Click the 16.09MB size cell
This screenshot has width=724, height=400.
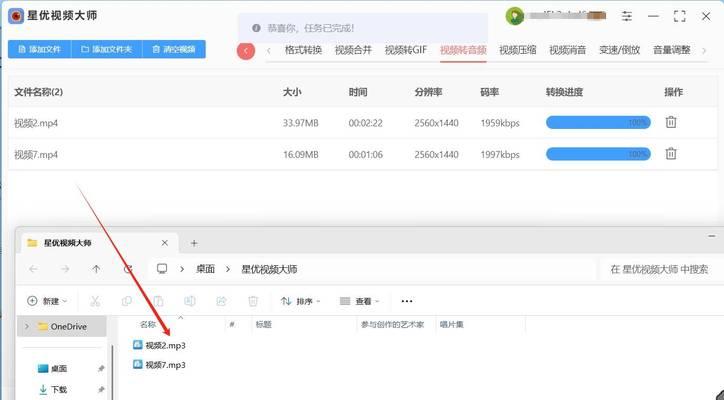pyautogui.click(x=301, y=155)
